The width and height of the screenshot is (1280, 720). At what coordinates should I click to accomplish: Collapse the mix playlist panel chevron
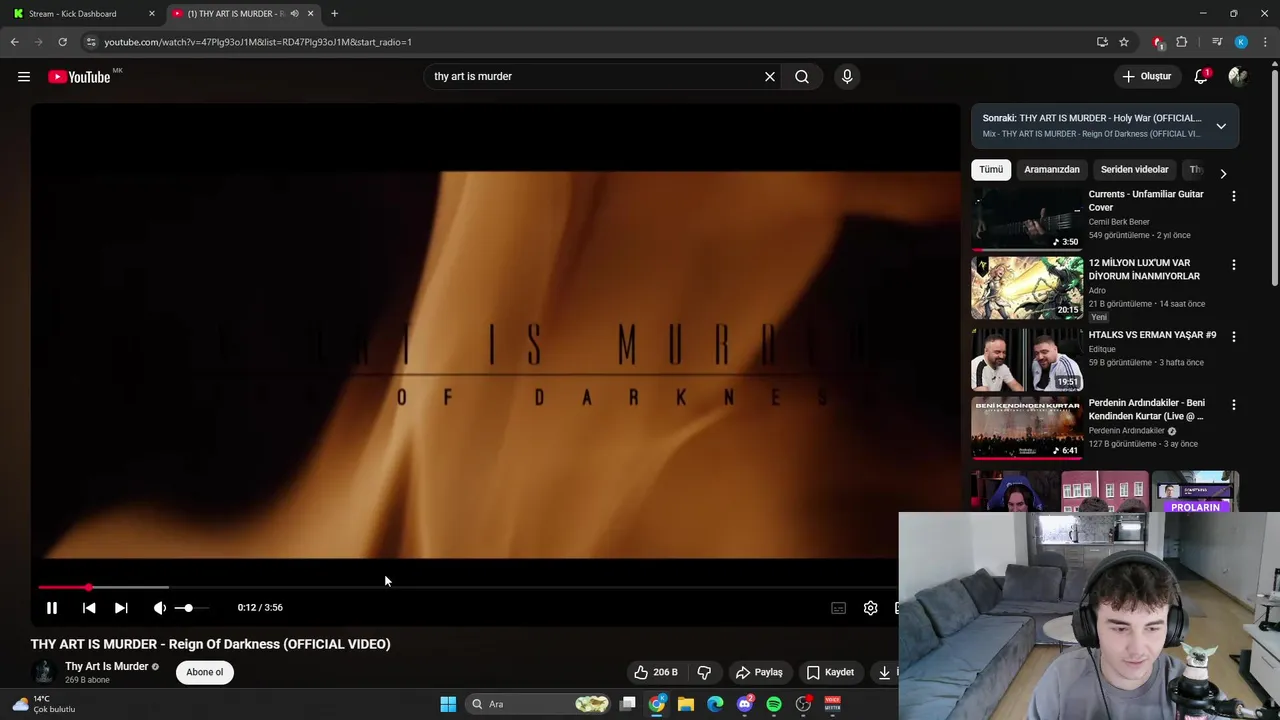(1221, 126)
